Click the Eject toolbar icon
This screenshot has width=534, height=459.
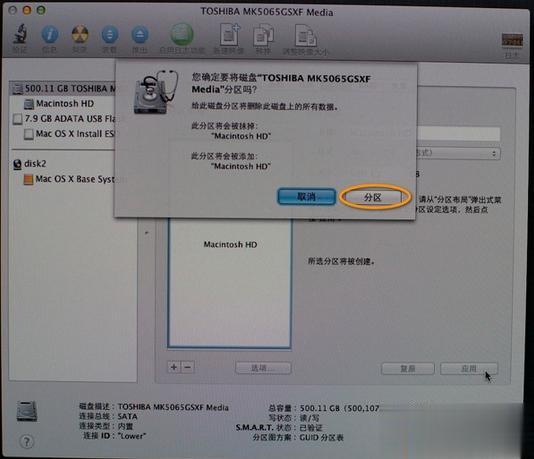click(140, 35)
